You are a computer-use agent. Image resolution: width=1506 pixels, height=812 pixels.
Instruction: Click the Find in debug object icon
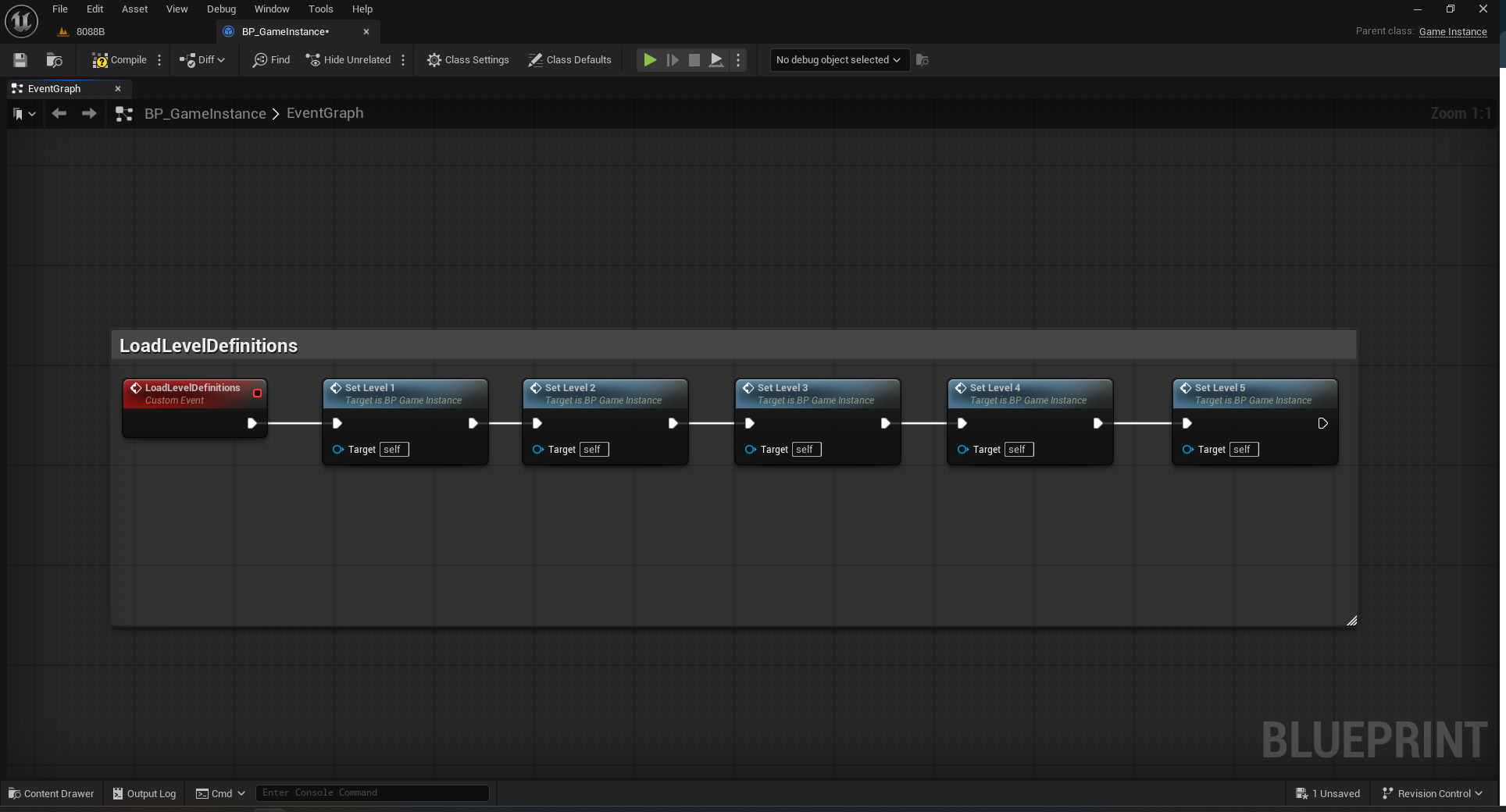click(x=922, y=60)
